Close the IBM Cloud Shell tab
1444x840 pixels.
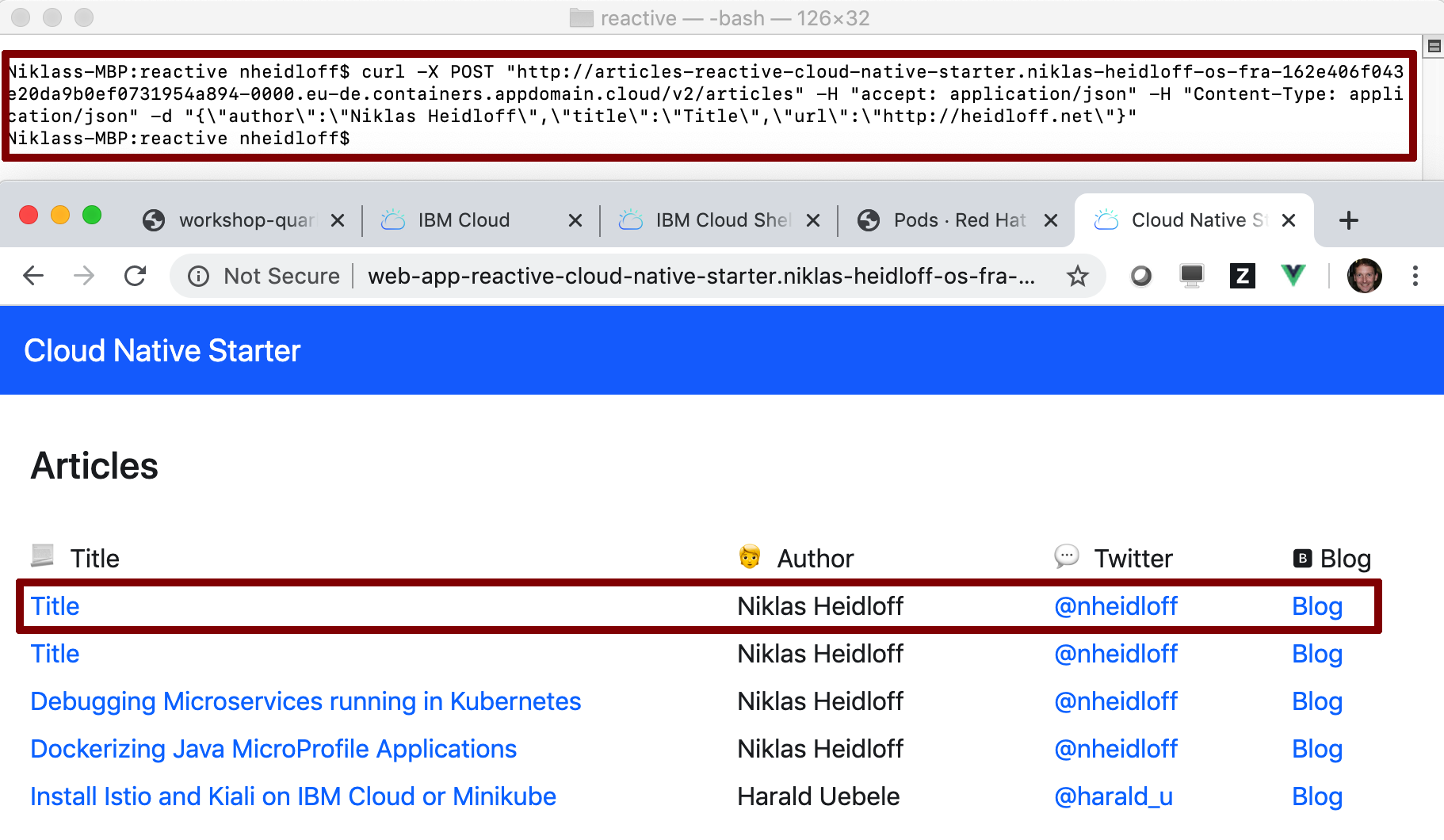(x=813, y=220)
